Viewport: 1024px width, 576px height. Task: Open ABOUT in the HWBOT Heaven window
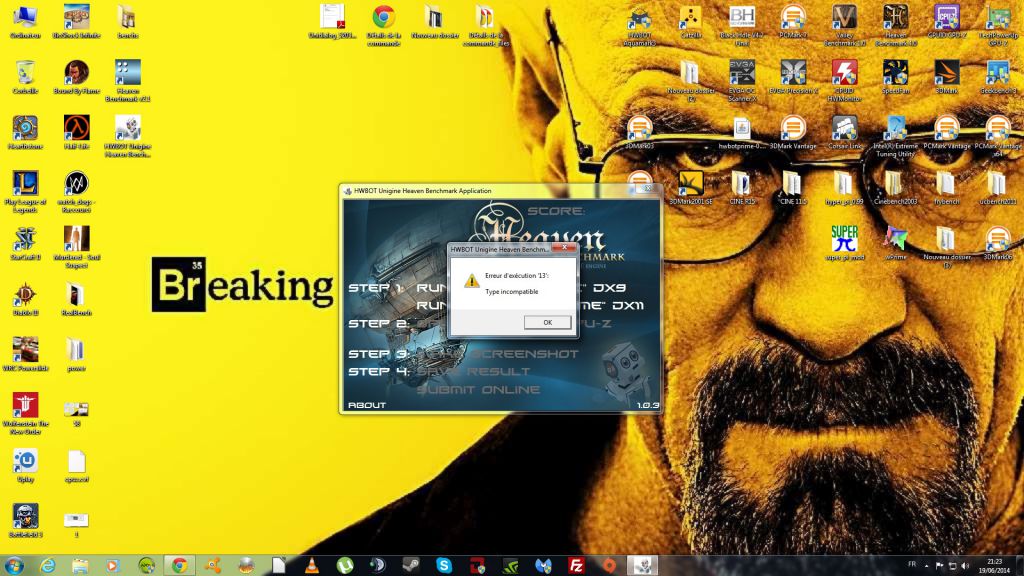367,405
